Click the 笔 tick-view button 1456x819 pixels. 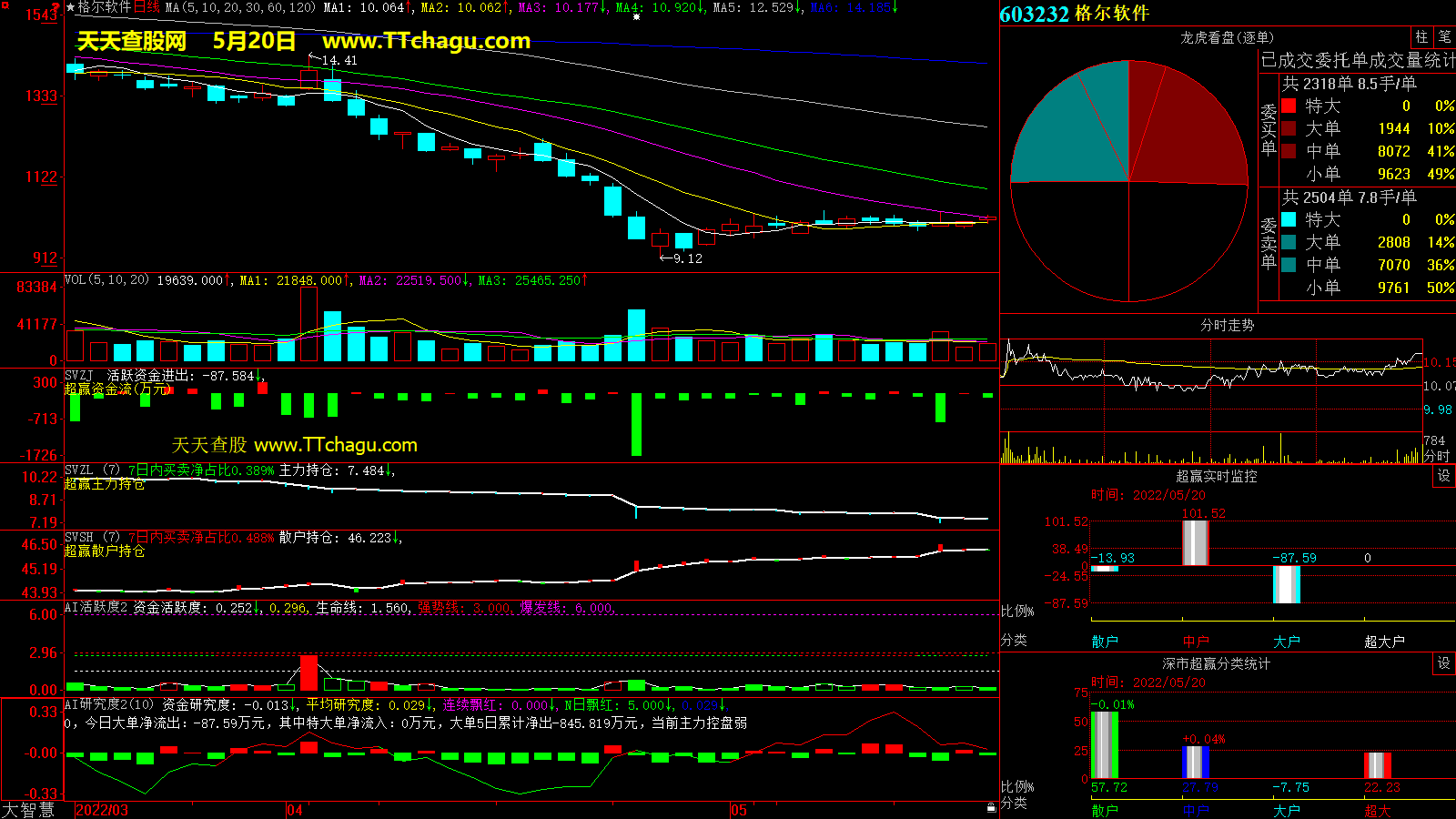[1444, 37]
